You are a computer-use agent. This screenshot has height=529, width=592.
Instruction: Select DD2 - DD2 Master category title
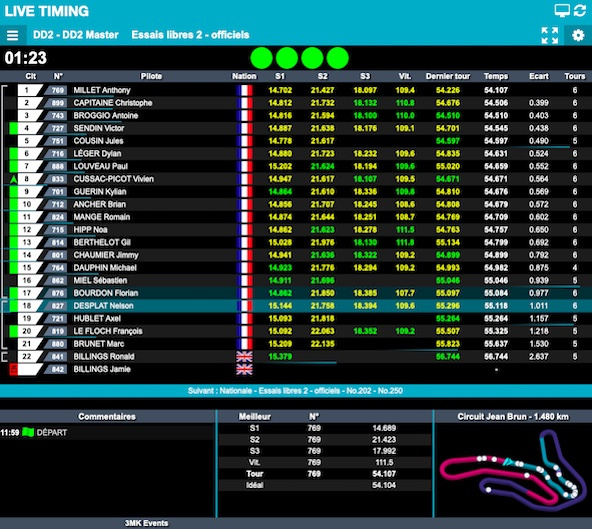76,35
